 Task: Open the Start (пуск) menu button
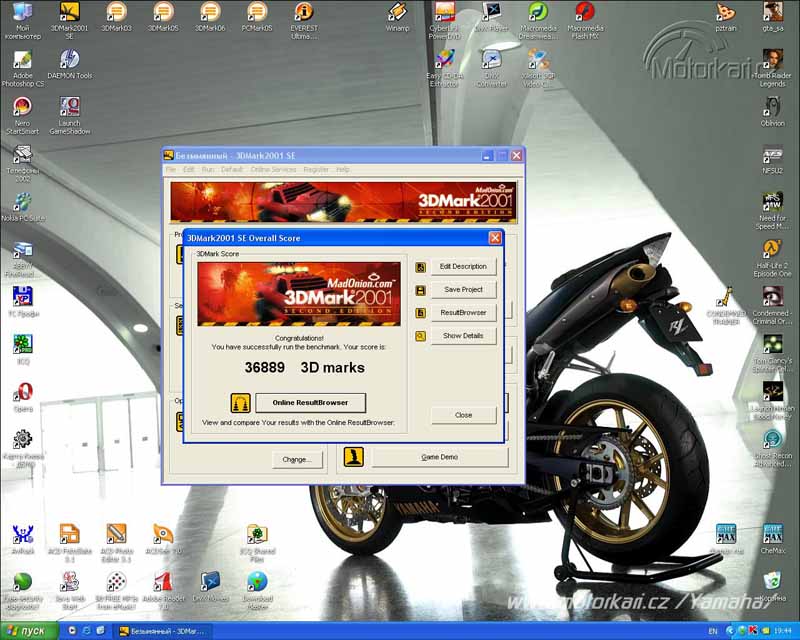click(28, 631)
